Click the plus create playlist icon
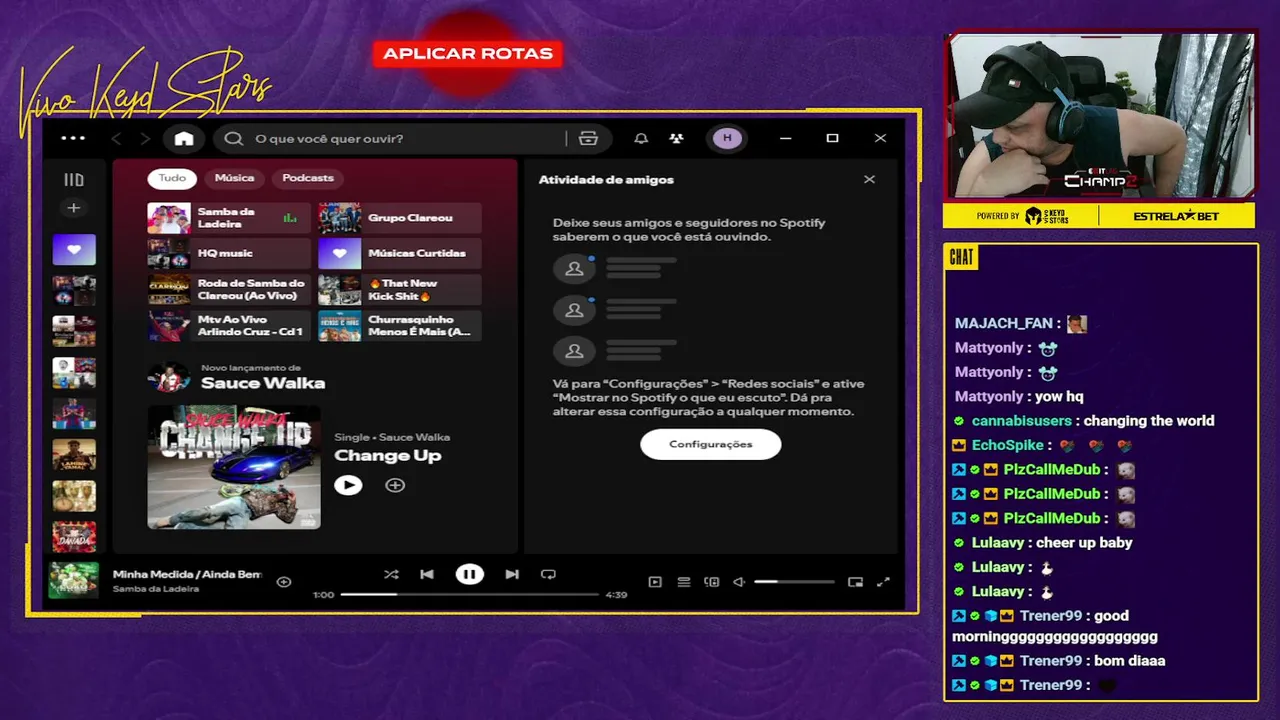Viewport: 1280px width, 720px height. tap(73, 208)
